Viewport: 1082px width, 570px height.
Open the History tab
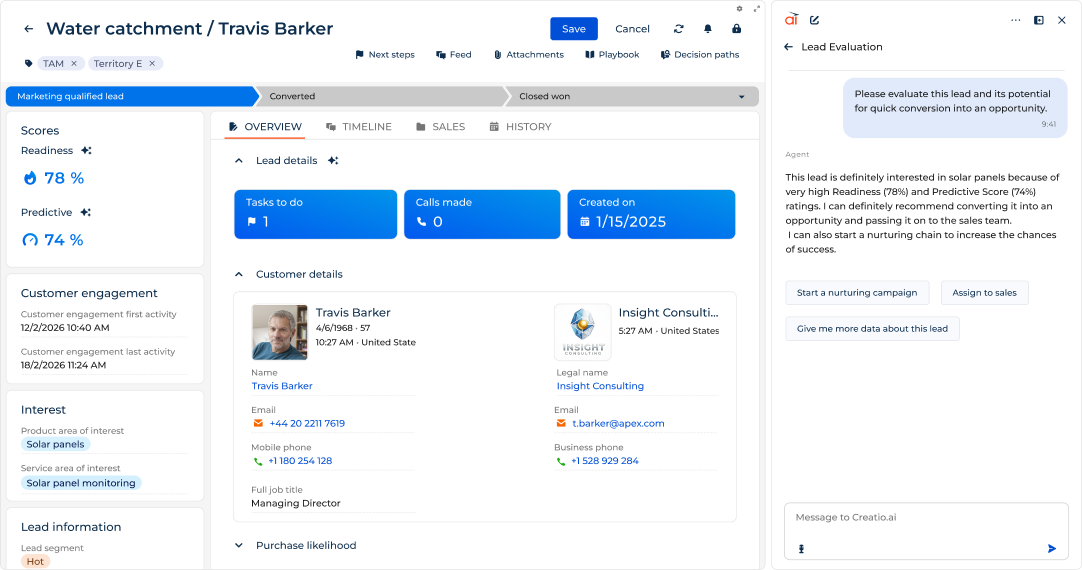[x=520, y=127]
